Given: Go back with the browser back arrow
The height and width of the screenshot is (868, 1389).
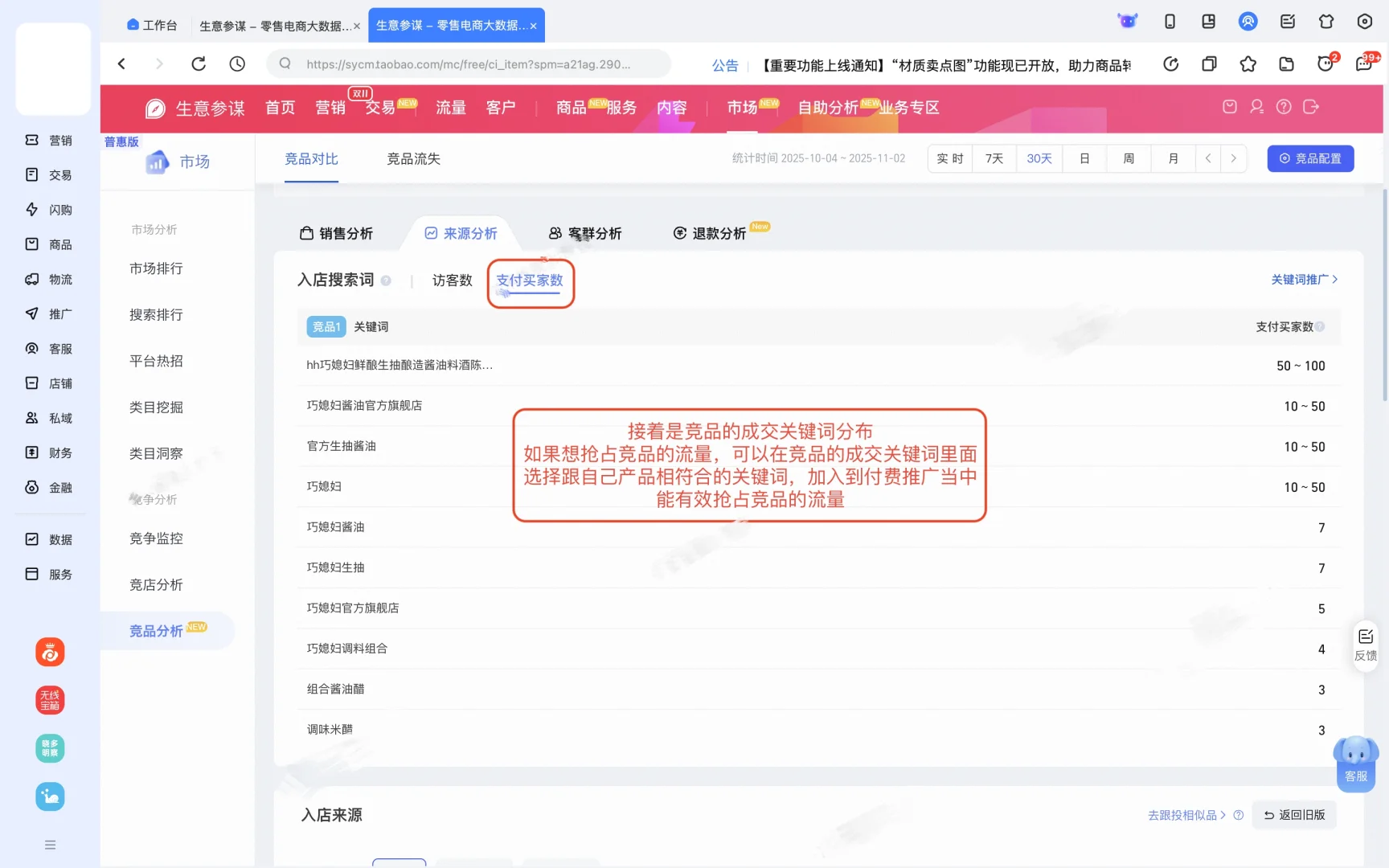Looking at the screenshot, I should 121,63.
